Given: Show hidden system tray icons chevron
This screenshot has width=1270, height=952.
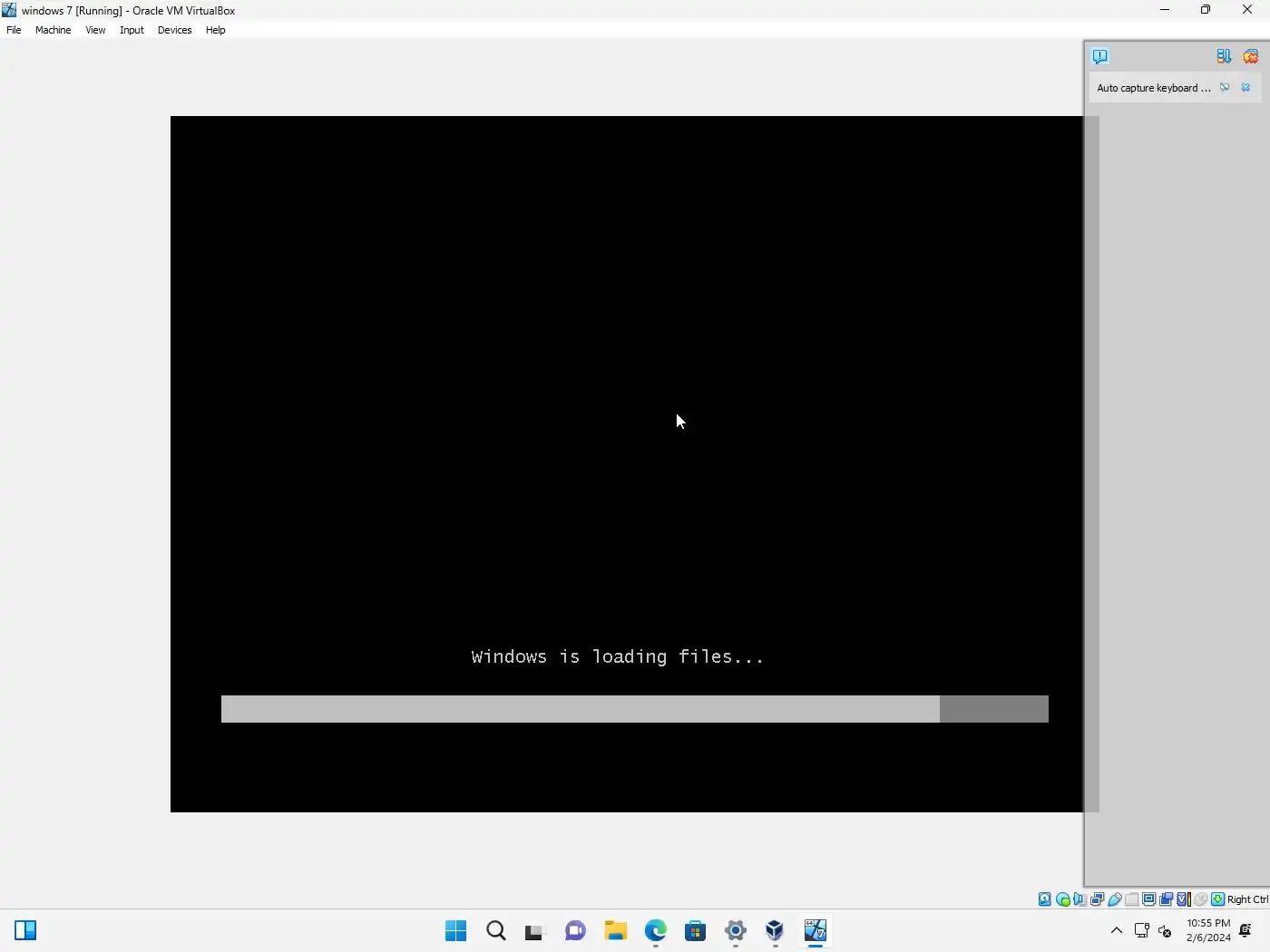Looking at the screenshot, I should click(1117, 930).
